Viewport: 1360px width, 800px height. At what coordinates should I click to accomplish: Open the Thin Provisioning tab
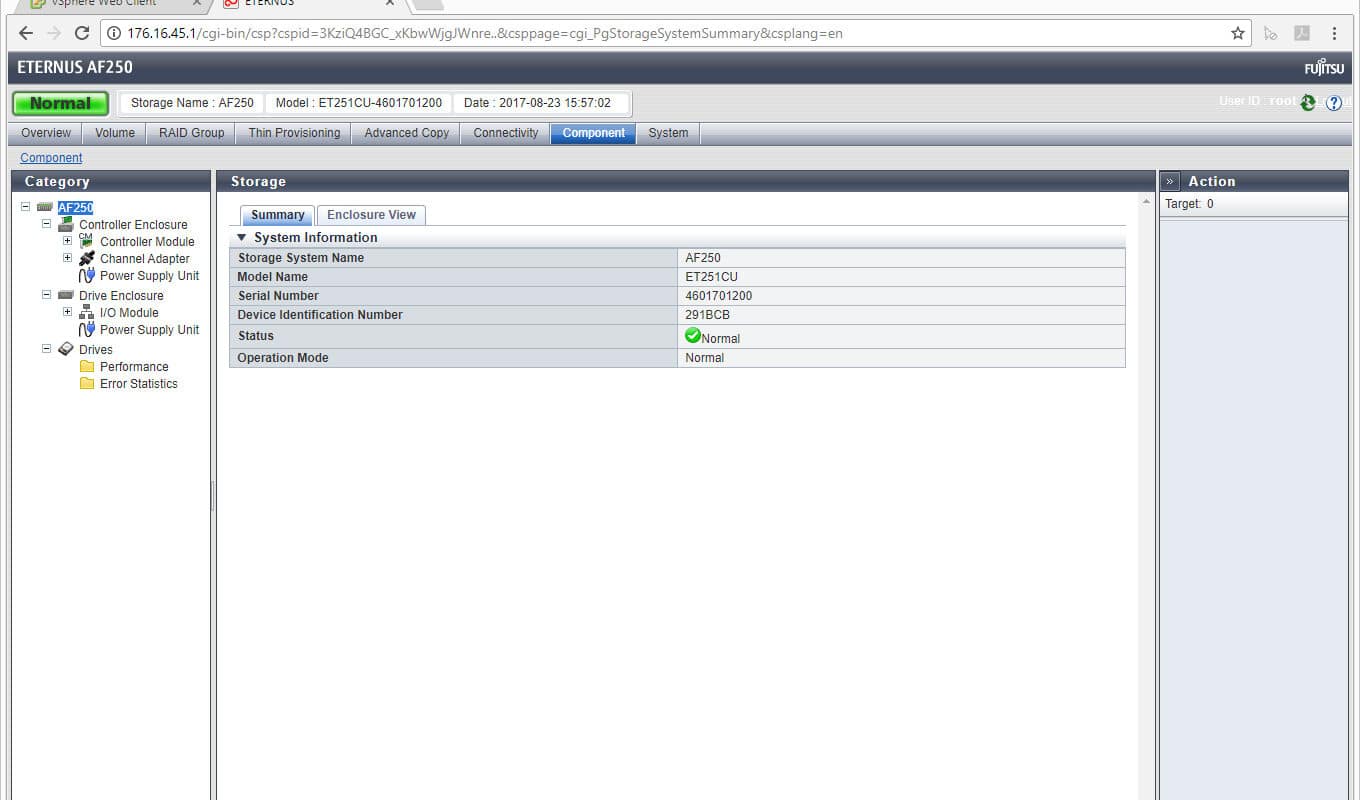[294, 133]
